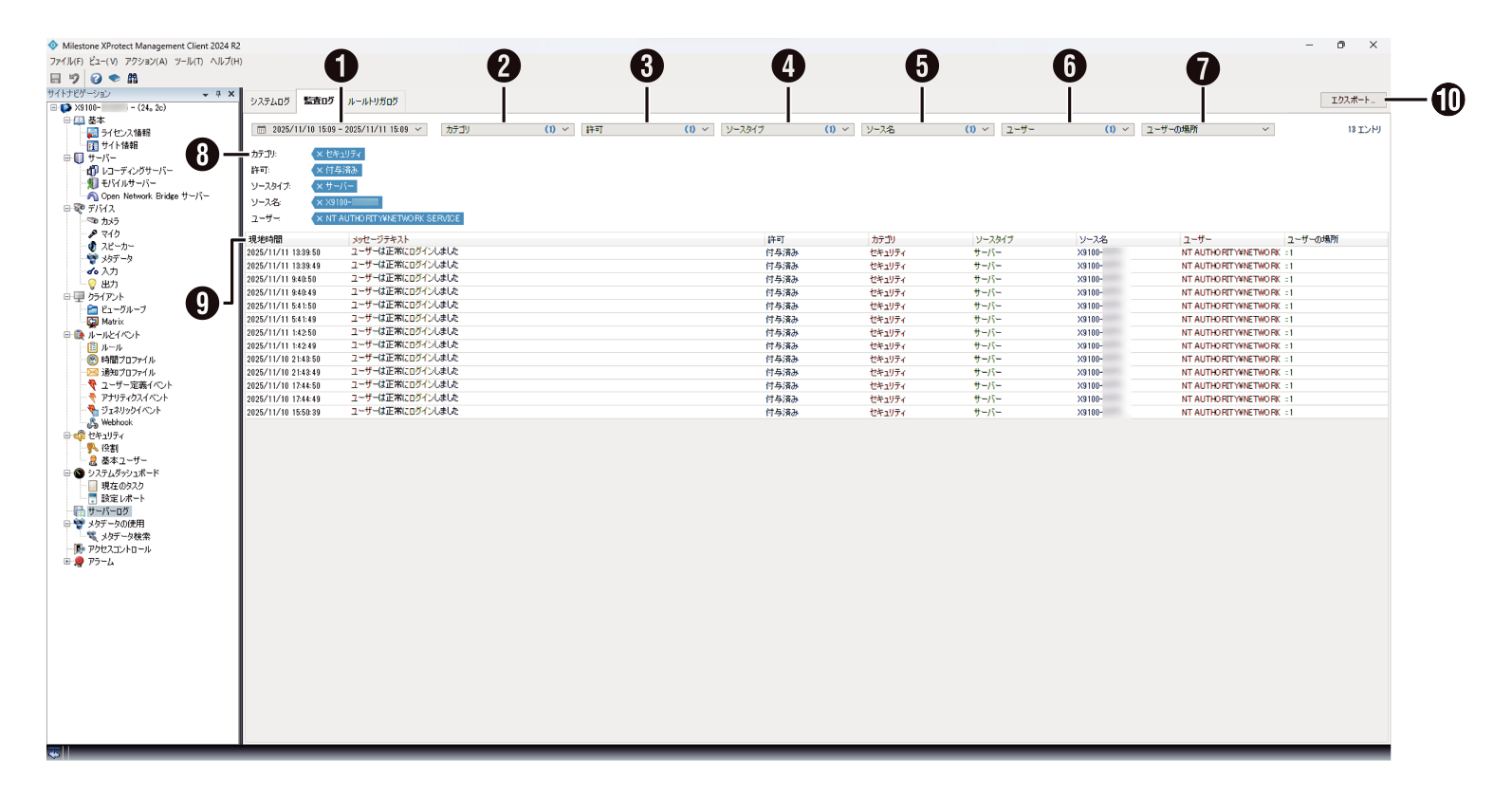Collapse the クライアント tree group
This screenshot has height=798, width=1512.
tap(66, 297)
